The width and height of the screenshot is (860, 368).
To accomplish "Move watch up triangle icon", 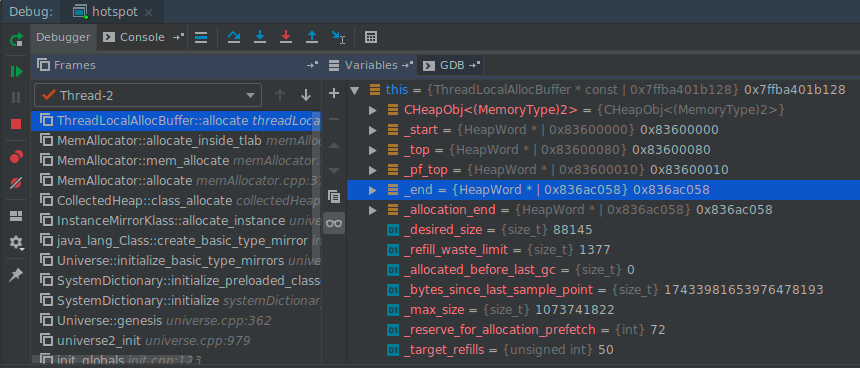I will [x=334, y=145].
